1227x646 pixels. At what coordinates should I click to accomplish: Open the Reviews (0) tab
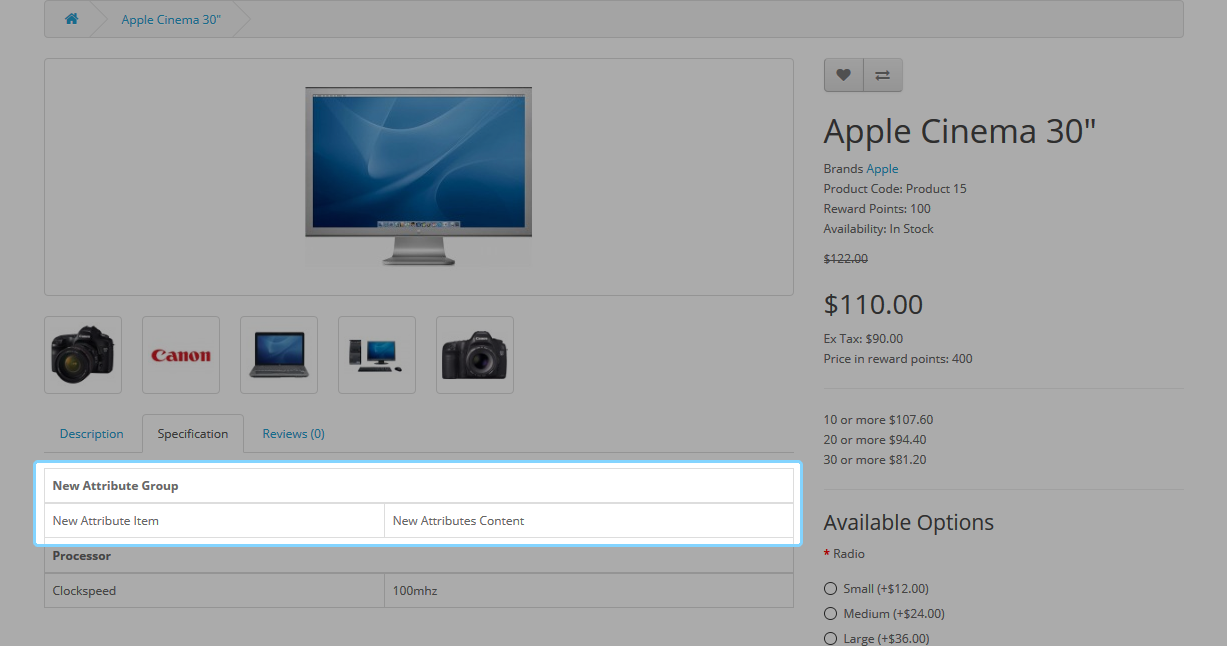tap(294, 434)
